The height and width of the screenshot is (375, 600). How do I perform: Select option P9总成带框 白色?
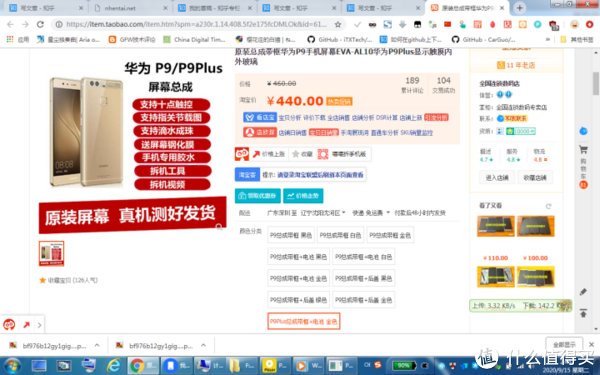coord(340,235)
